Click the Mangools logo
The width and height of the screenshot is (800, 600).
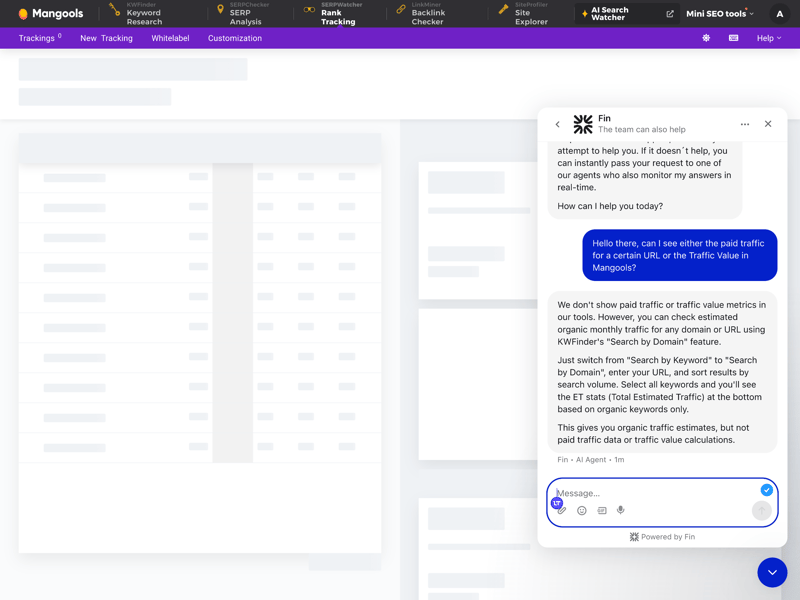point(50,14)
